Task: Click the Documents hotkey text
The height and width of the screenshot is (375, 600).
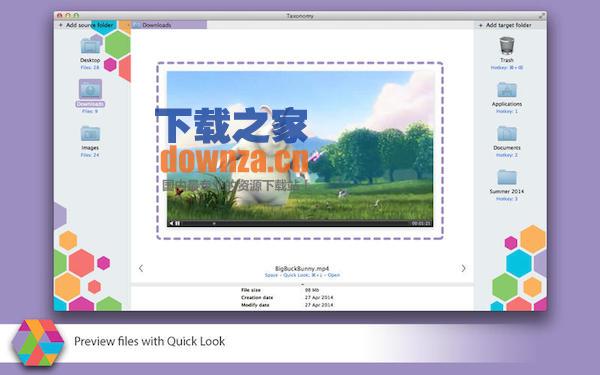Action: pyautogui.click(x=507, y=155)
